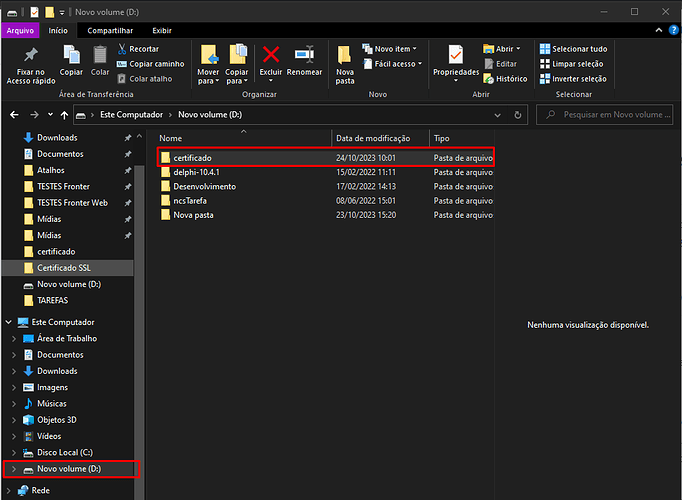
Task: Open the arrow next to Abrir
Action: click(518, 49)
